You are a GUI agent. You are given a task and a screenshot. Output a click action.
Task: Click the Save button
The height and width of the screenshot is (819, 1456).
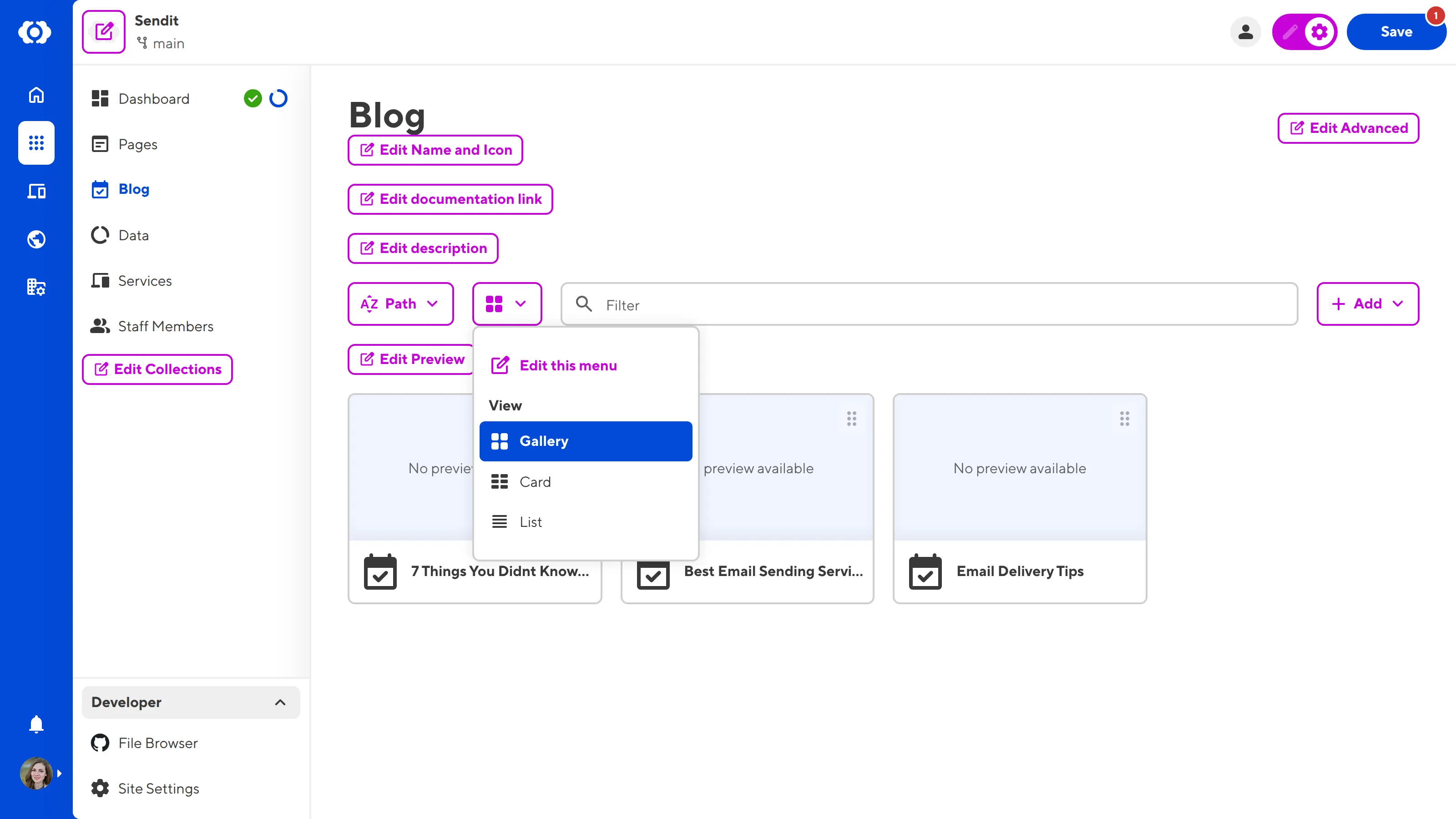coord(1396,32)
